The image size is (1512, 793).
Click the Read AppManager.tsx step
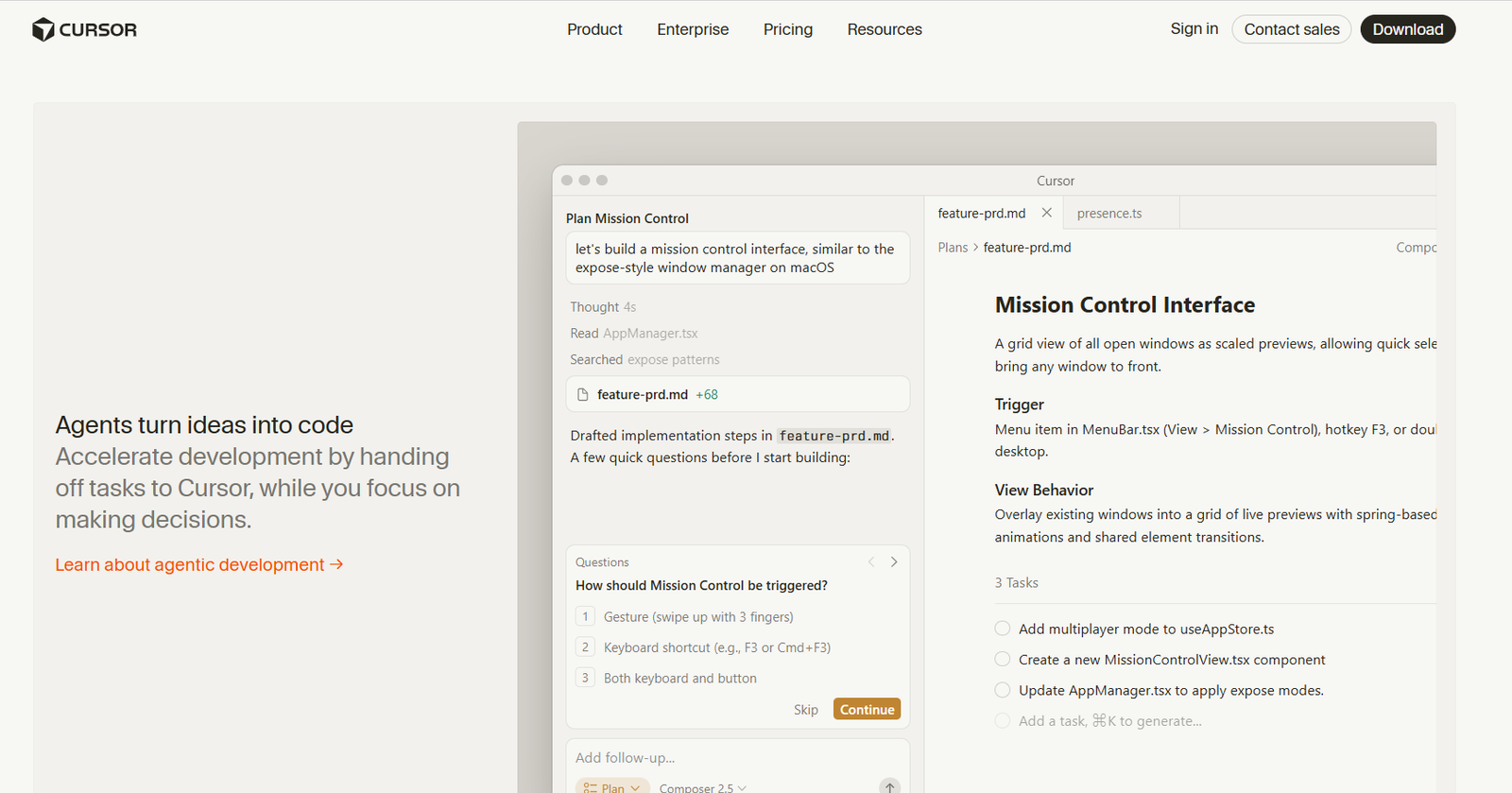pyautogui.click(x=634, y=334)
